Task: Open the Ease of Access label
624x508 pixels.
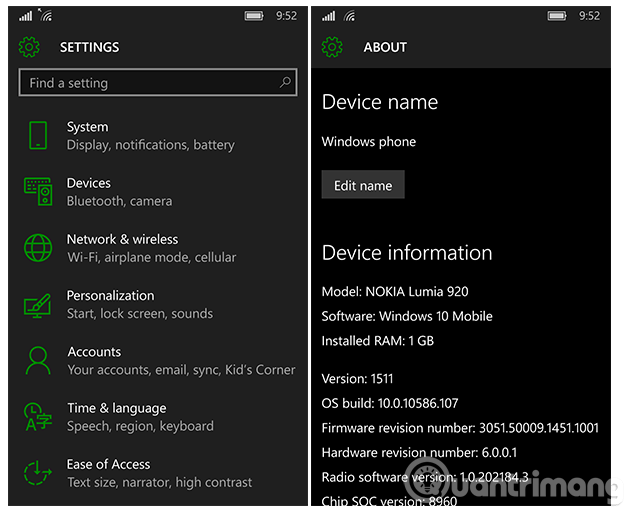Action: click(x=108, y=464)
